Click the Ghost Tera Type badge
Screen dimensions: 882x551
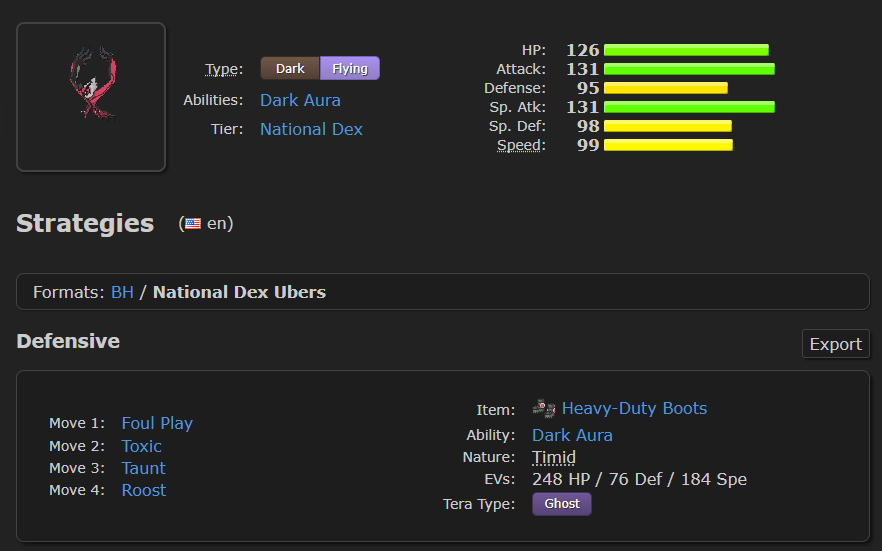[562, 504]
